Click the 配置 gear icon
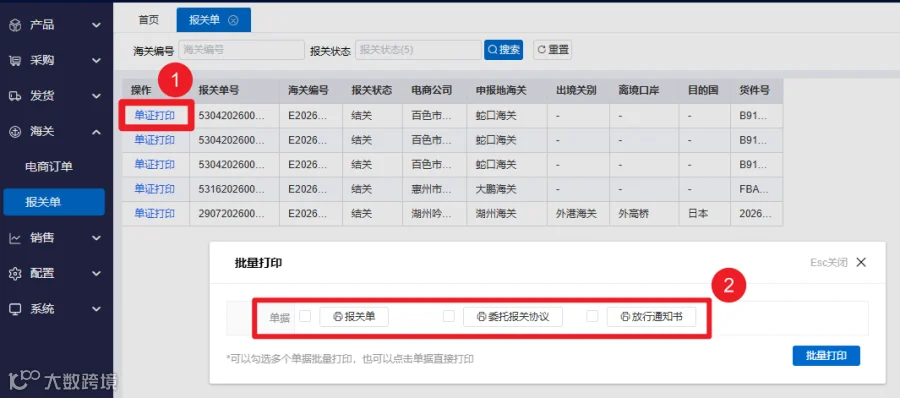This screenshot has width=900, height=398. click(15, 273)
